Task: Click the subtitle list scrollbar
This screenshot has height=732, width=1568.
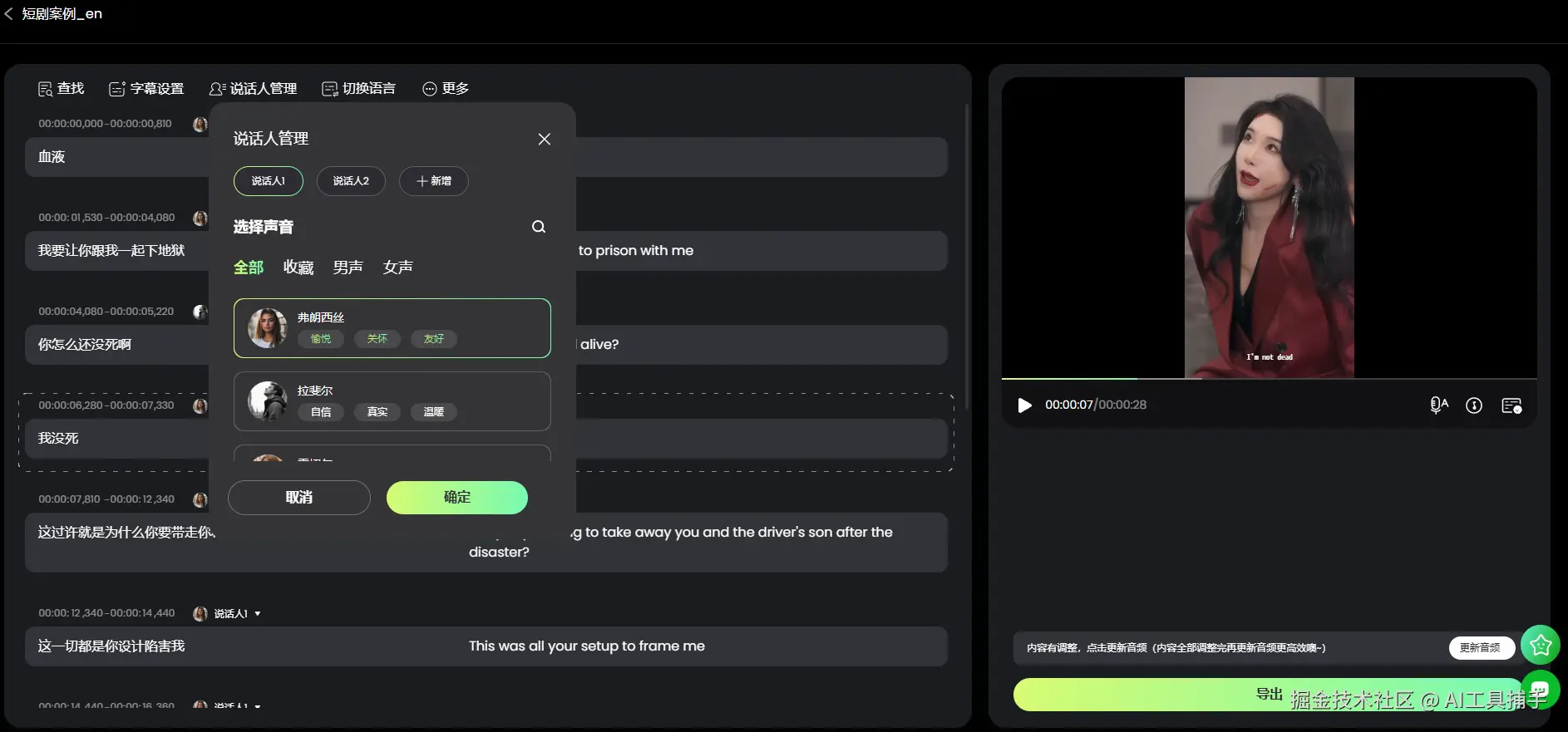Action: (x=967, y=256)
